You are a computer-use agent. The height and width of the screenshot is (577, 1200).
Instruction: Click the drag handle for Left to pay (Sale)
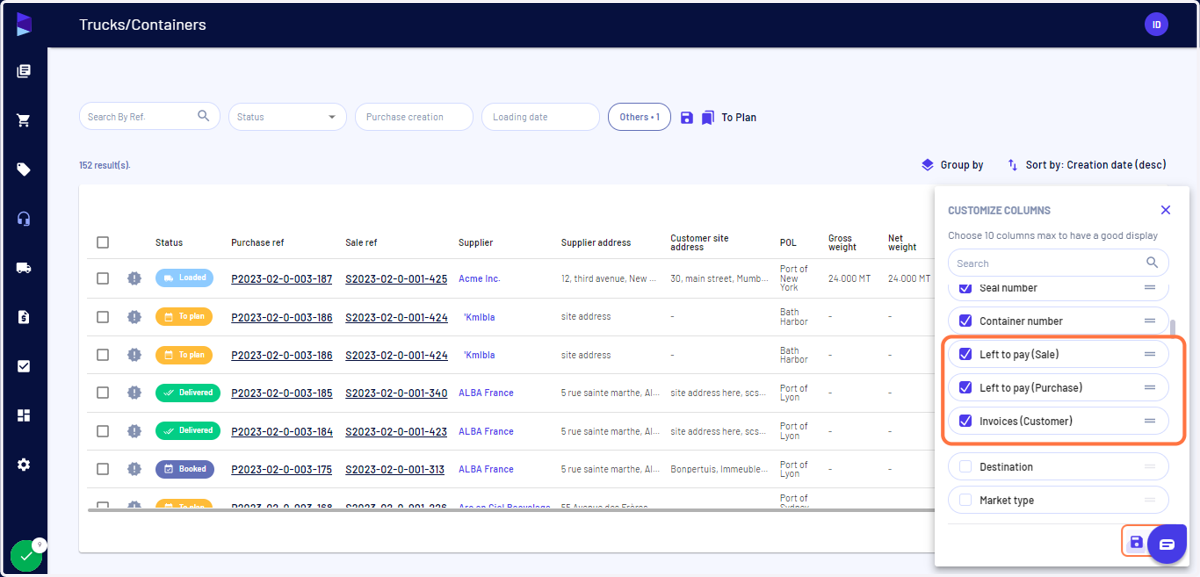coord(1150,354)
